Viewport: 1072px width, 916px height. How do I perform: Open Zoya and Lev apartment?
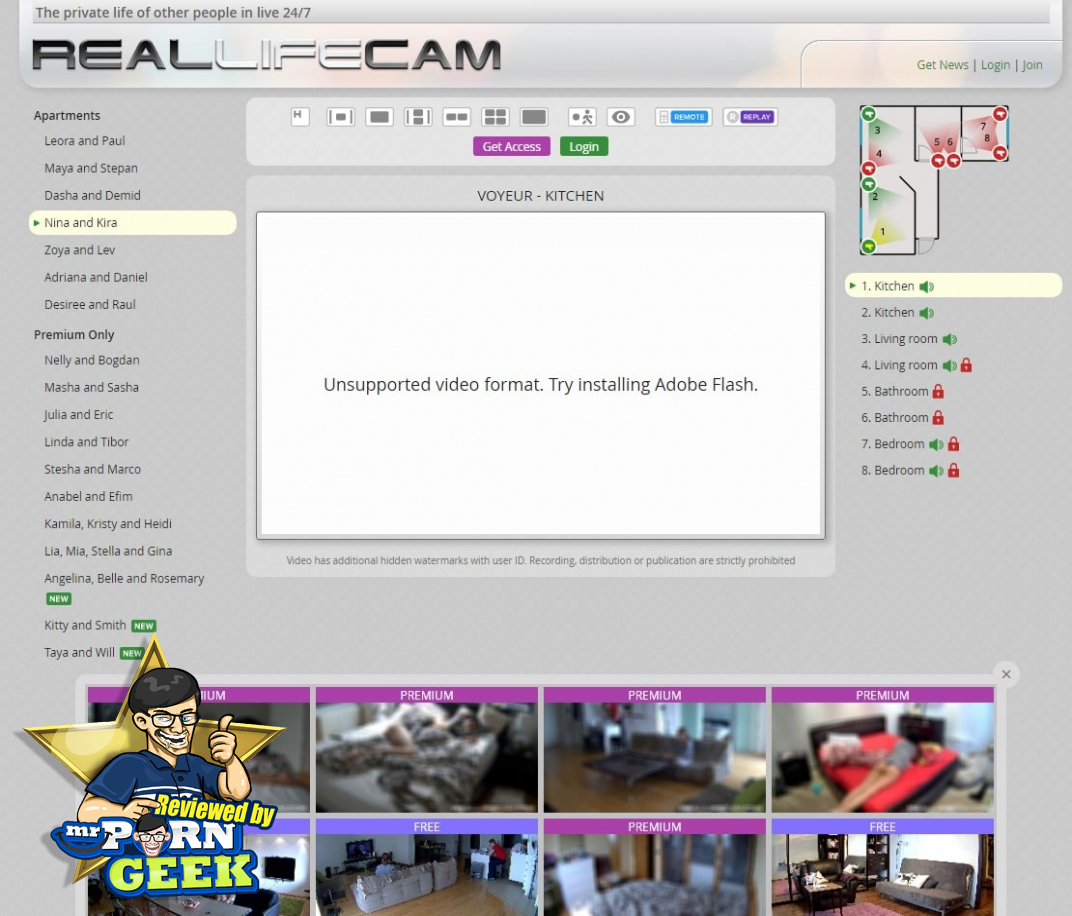(79, 250)
